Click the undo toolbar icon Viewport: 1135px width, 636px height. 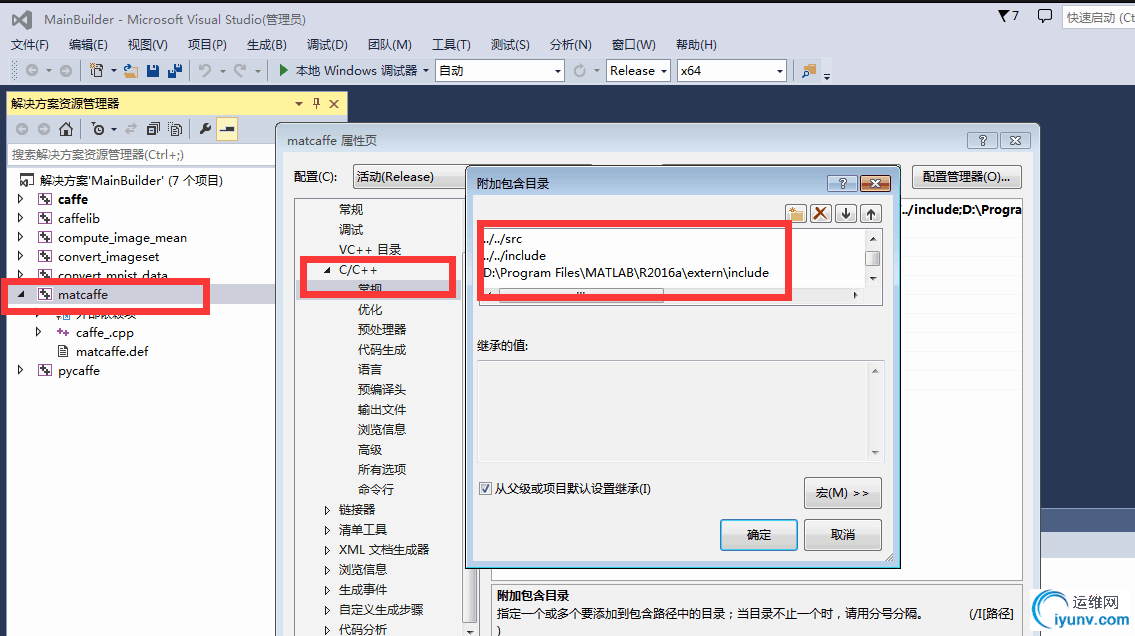click(x=206, y=70)
